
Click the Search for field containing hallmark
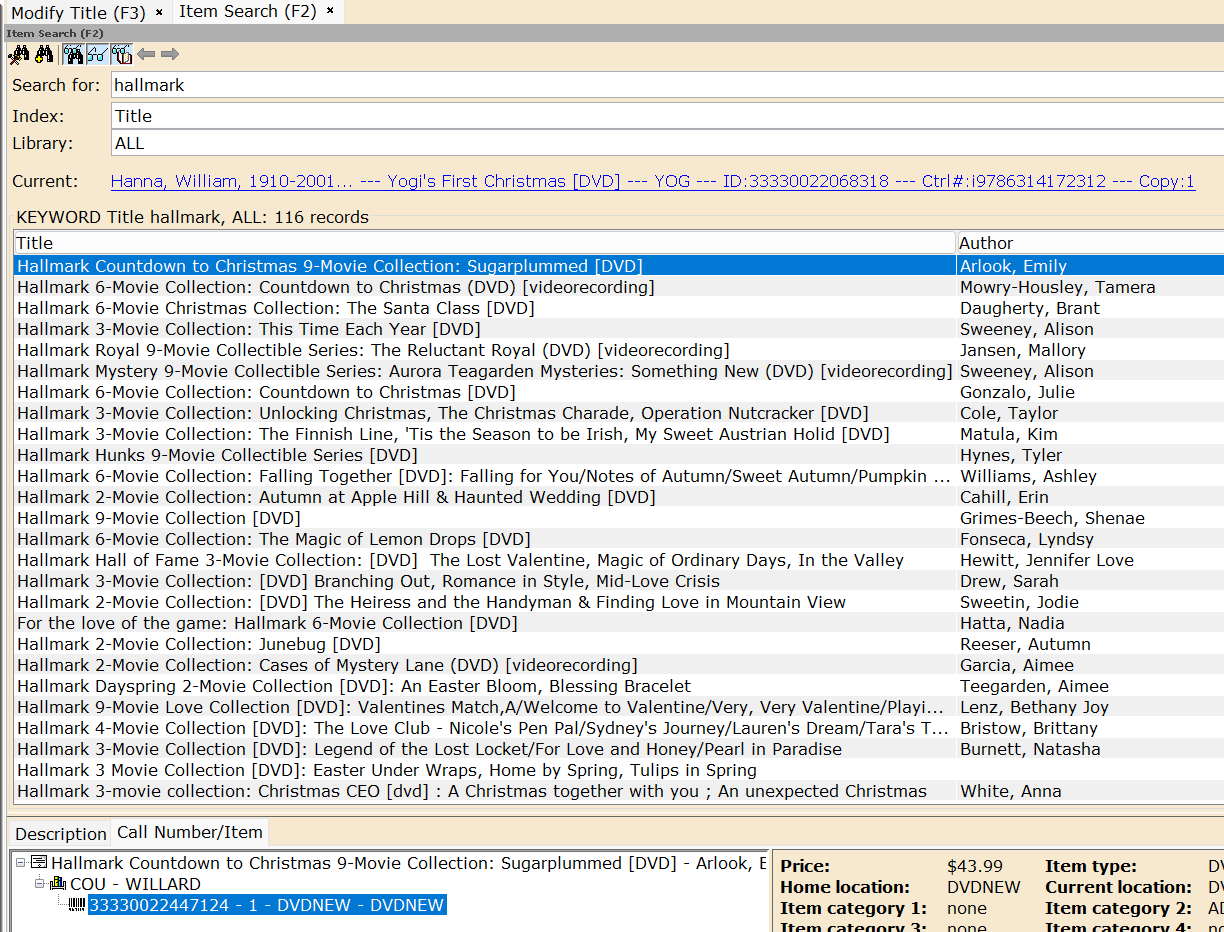click(660, 85)
